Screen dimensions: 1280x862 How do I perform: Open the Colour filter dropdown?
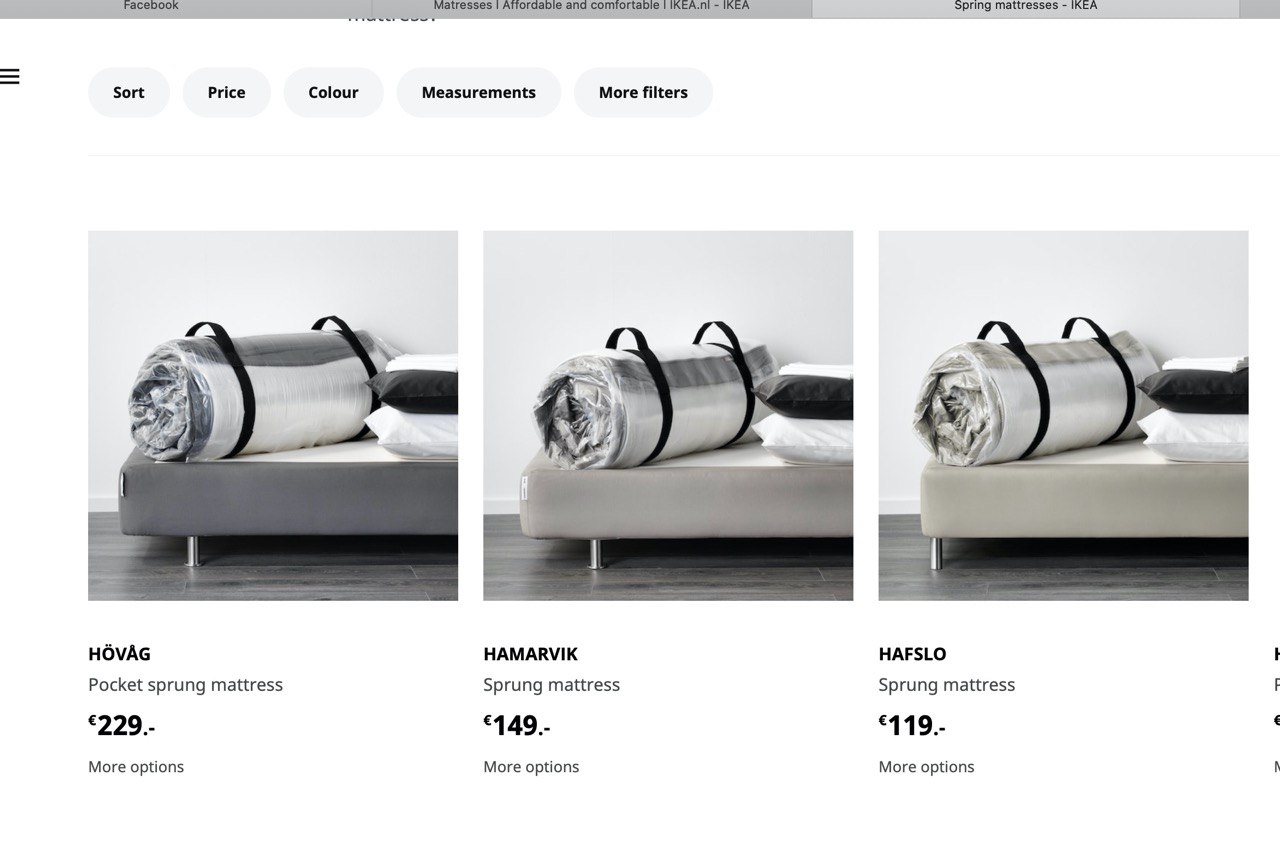point(333,92)
